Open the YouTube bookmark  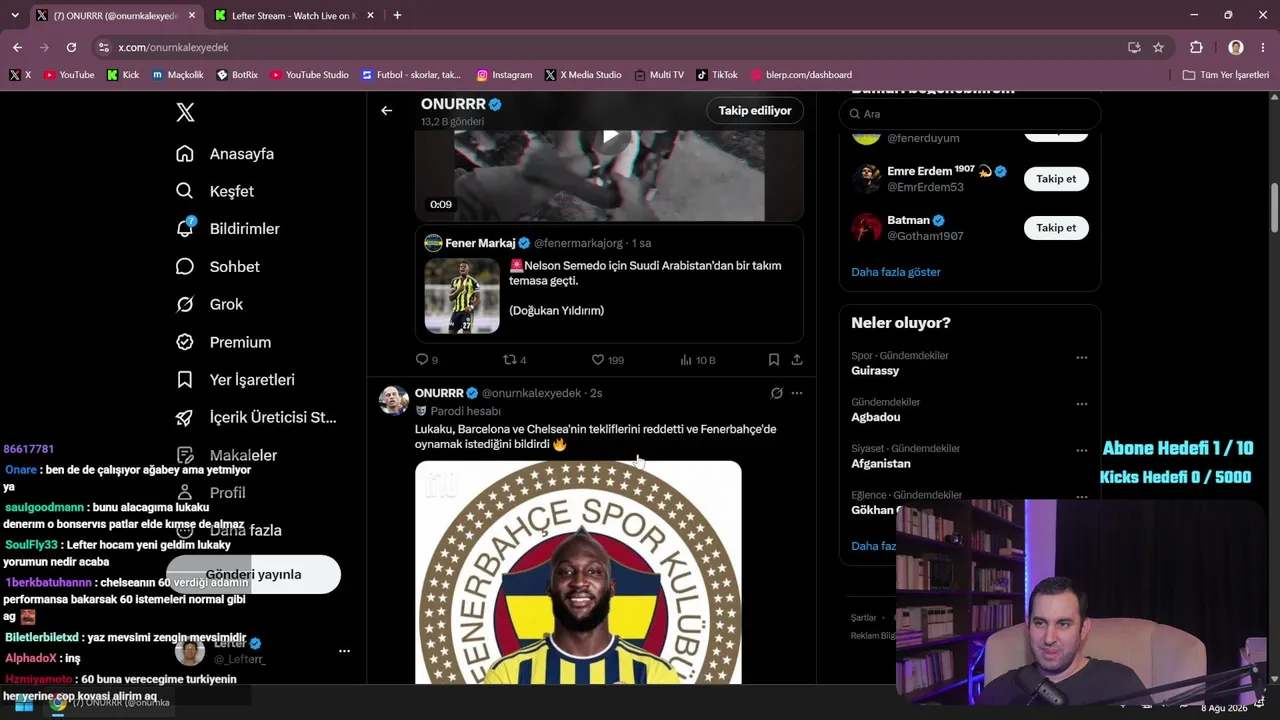[x=69, y=75]
